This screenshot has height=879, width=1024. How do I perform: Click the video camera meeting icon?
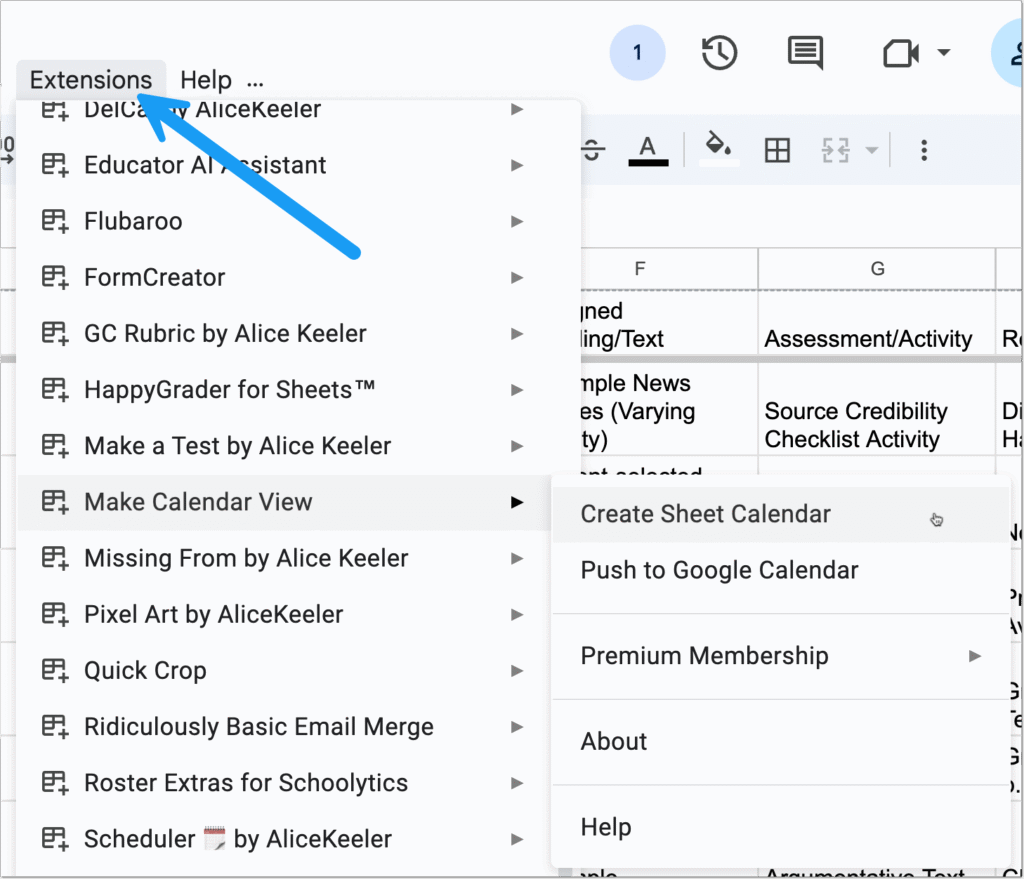(902, 53)
